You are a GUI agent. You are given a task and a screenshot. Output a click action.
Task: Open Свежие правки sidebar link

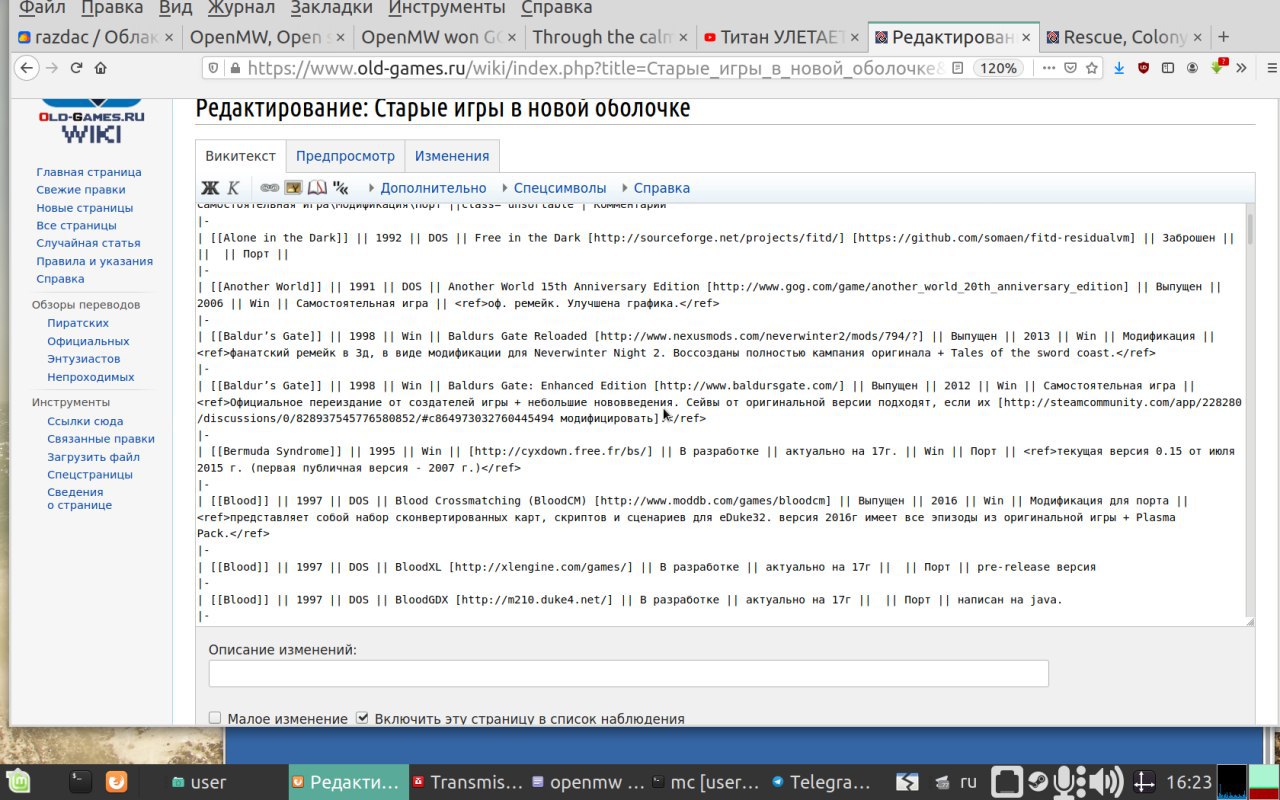[81, 190]
